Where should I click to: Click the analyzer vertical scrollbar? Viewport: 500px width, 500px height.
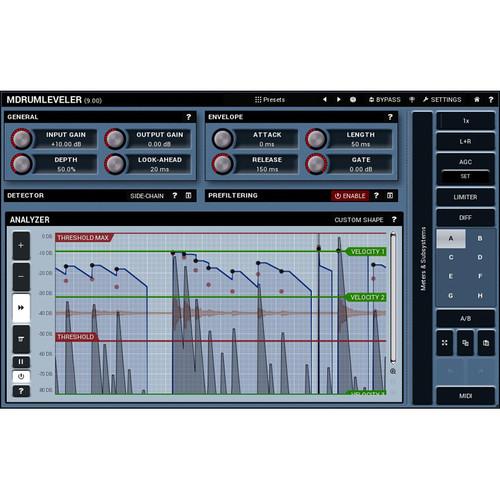tap(393, 298)
